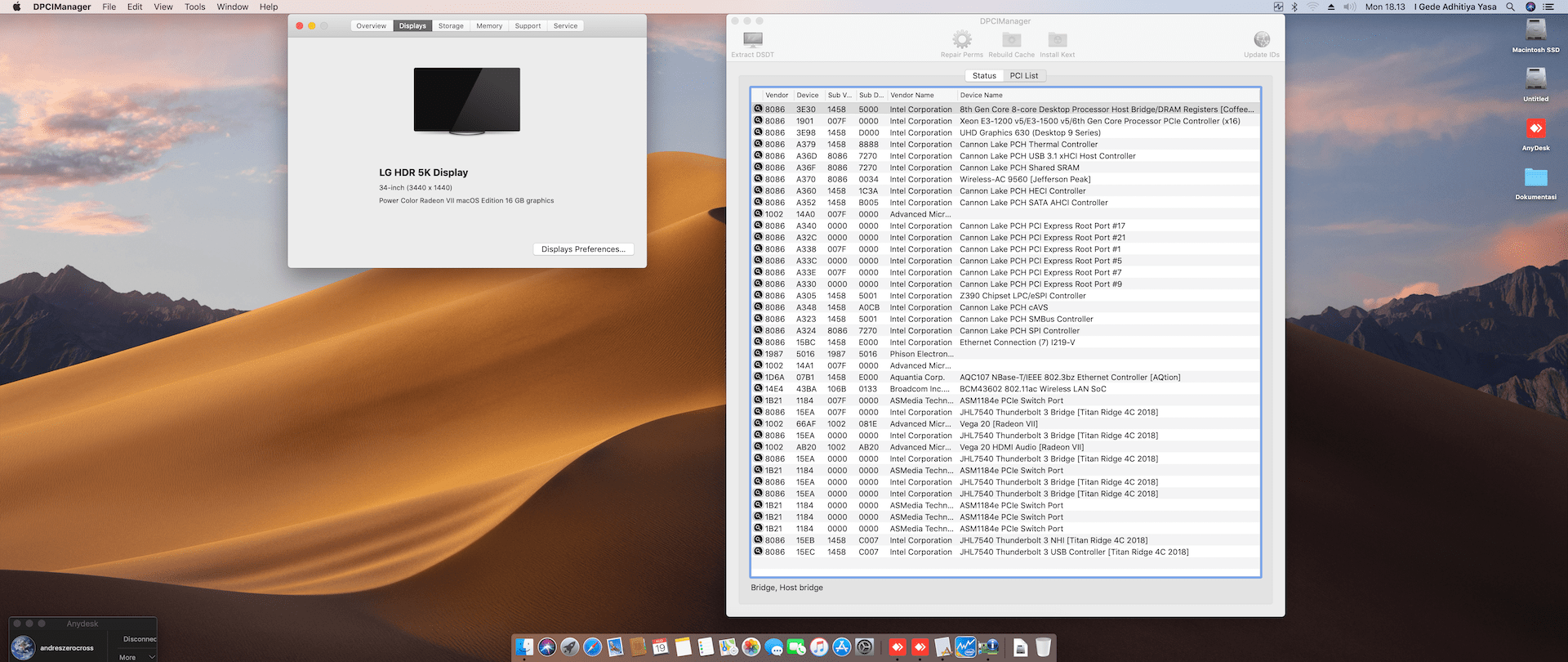Screen dimensions: 1568x662
Task: Open Spotlight search in the menu bar
Action: pos(1510,7)
